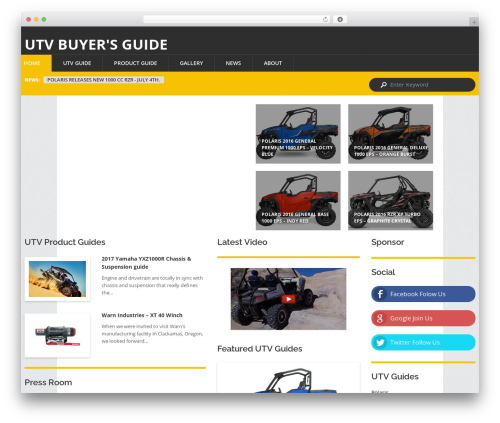Click the 'UTV Product Guides' heading
The height and width of the screenshot is (423, 500).
point(65,242)
